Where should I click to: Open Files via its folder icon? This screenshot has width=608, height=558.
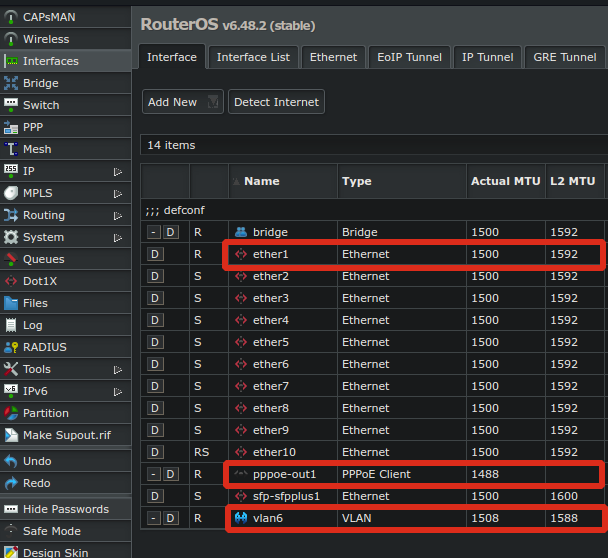click(x=12, y=303)
